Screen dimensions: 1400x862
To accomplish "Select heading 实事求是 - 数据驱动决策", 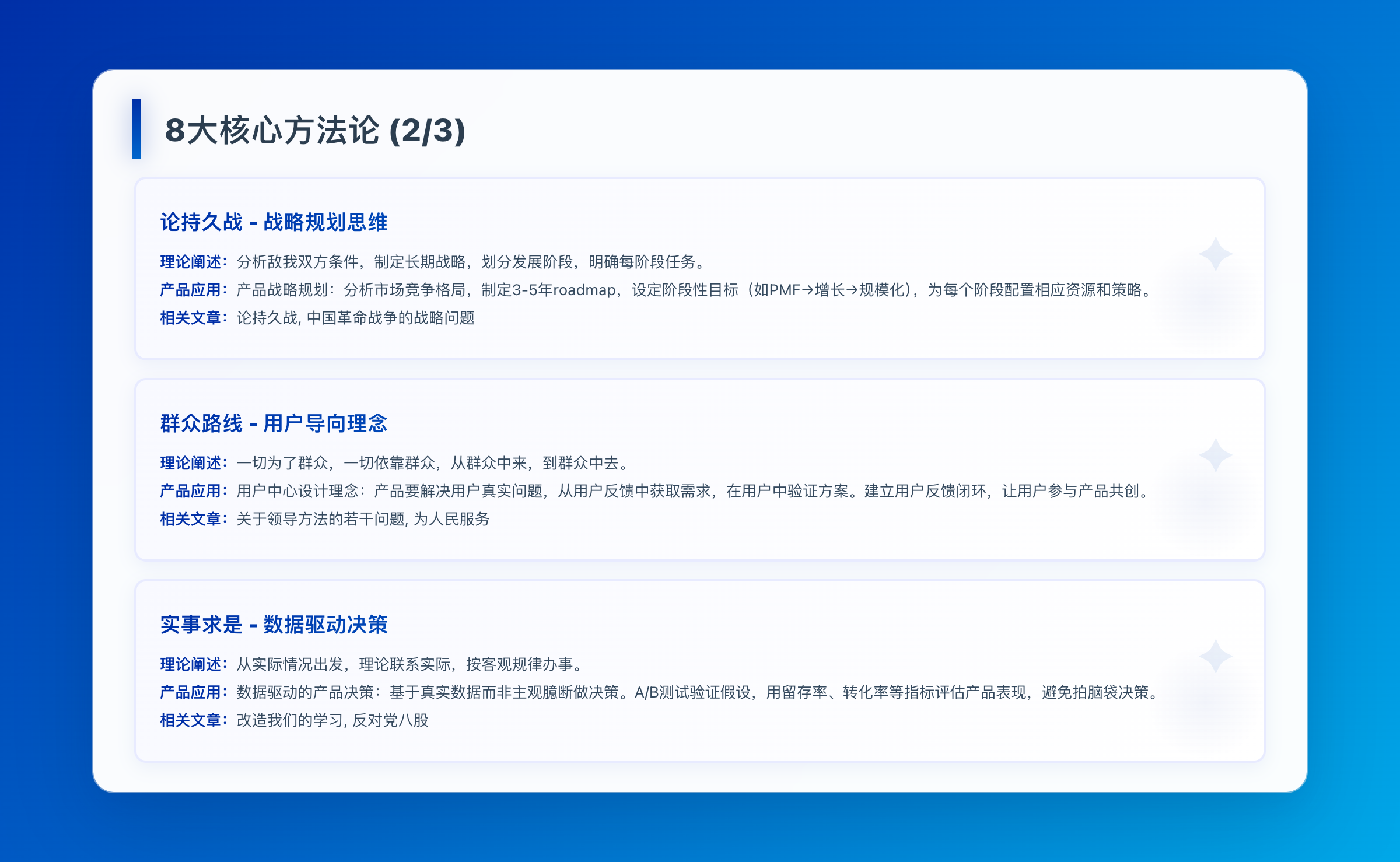I will click(274, 625).
